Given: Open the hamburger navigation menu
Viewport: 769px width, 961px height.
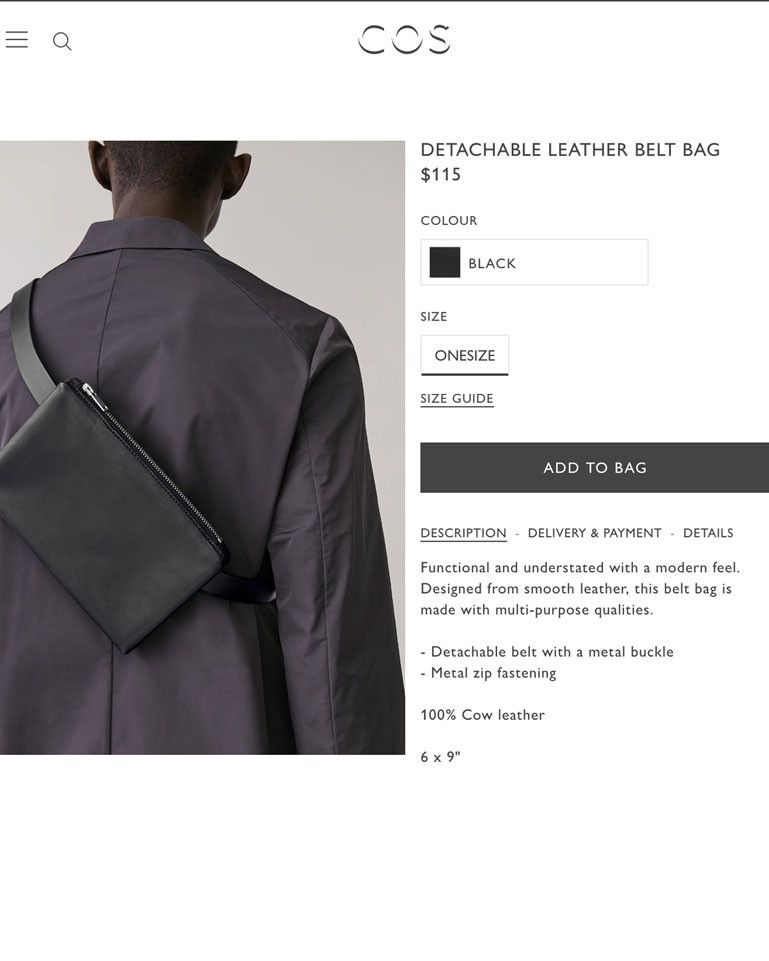Looking at the screenshot, I should tap(17, 40).
